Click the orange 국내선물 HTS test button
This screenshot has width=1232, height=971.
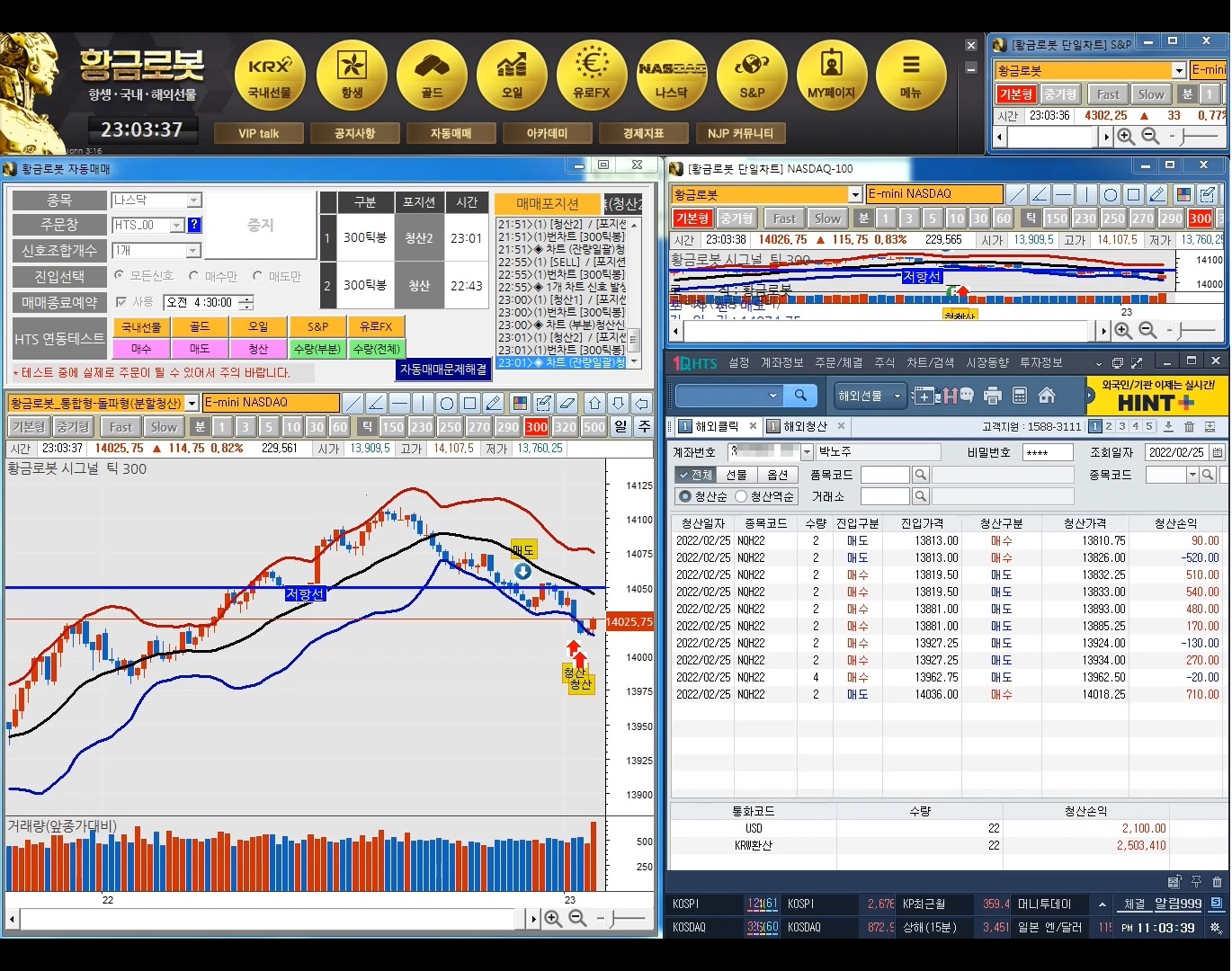point(141,326)
